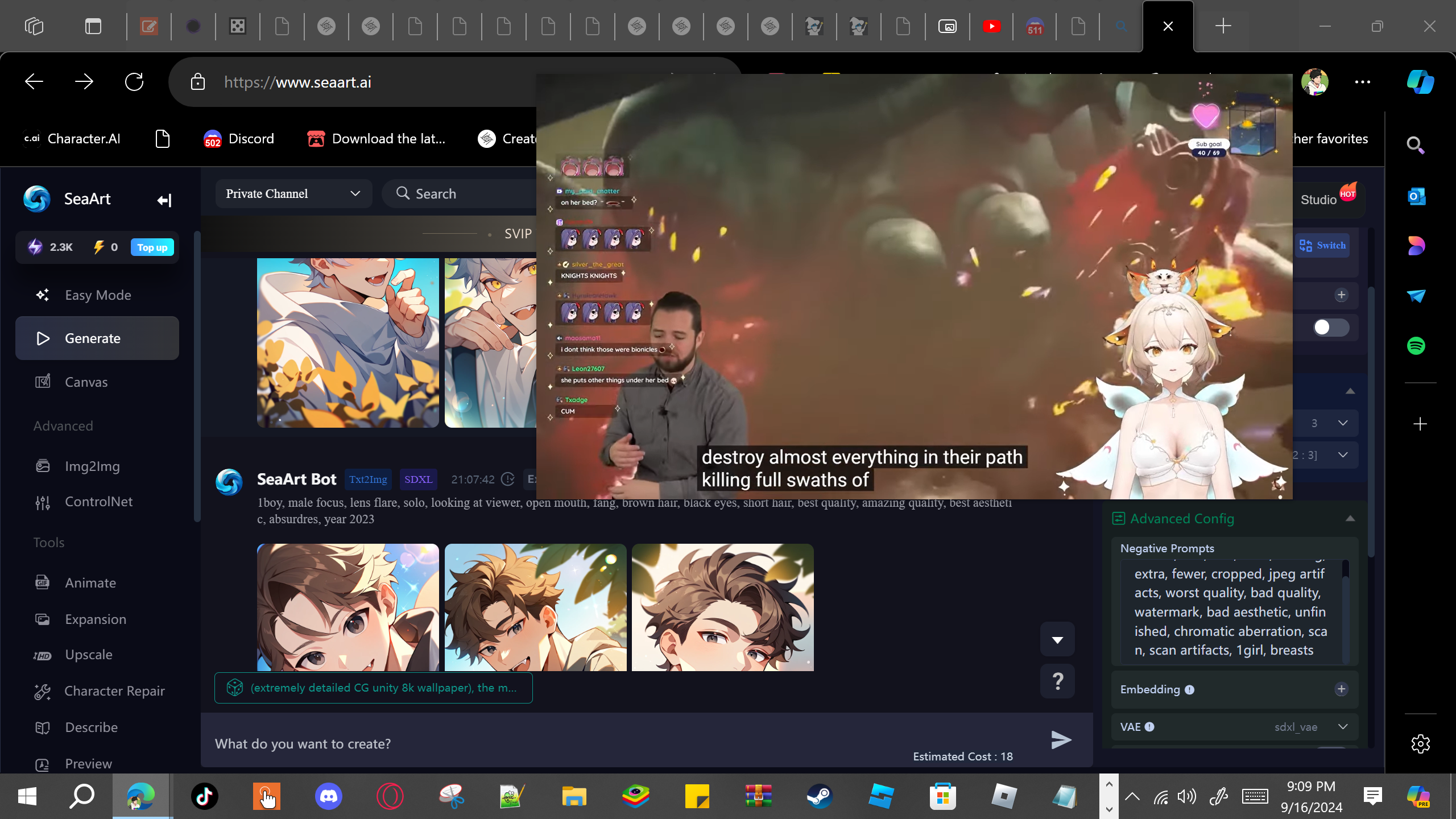Viewport: 1456px width, 819px height.
Task: Click the Txt2Img tag on the SeaArt Bot message
Action: point(368,479)
